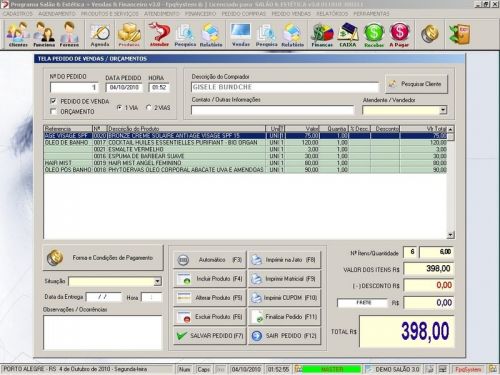Open the PEDIDO VENDAS menu
Screen dimensions: 500x375
(x=291, y=14)
